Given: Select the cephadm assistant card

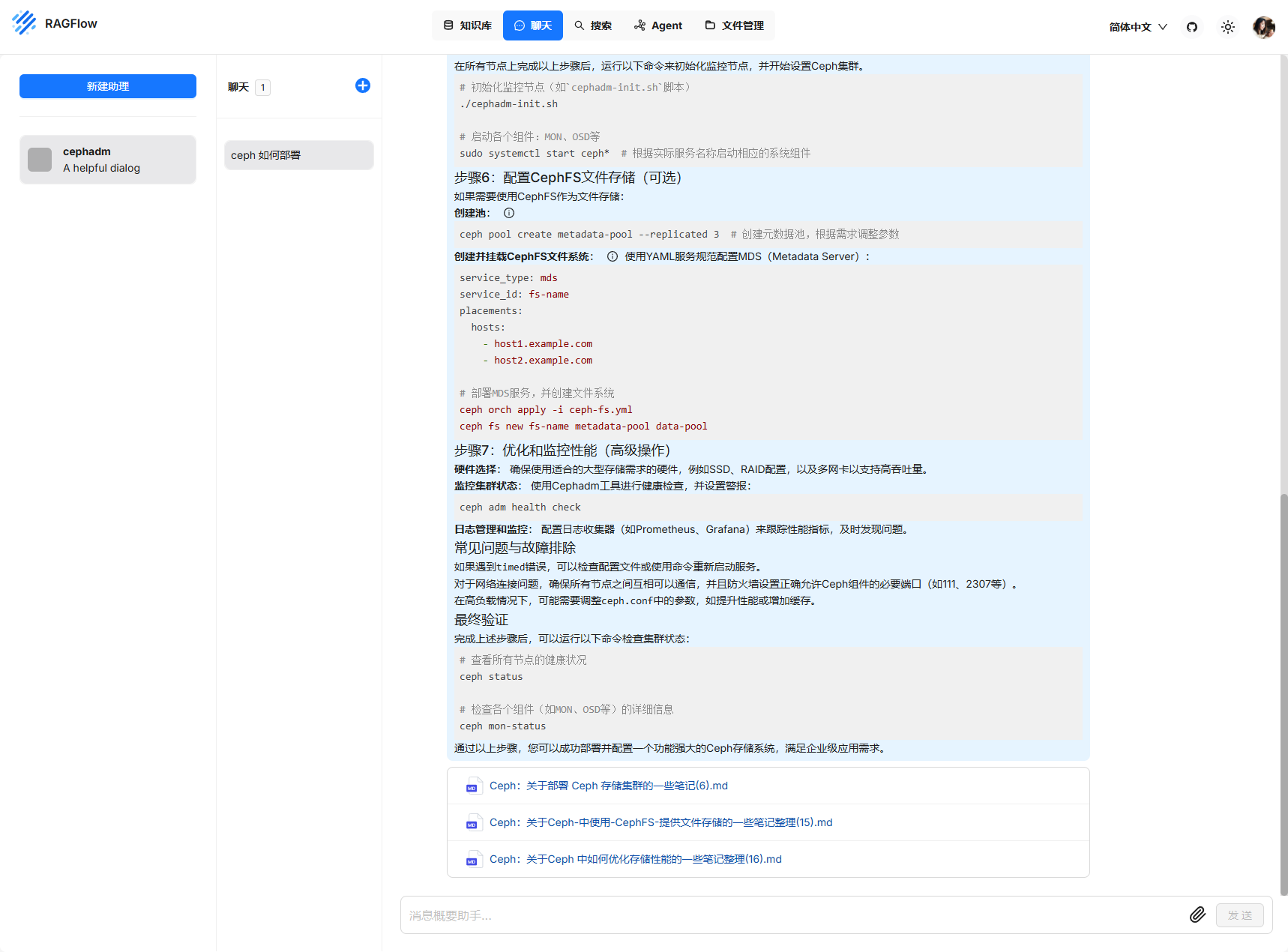Looking at the screenshot, I should (108, 160).
